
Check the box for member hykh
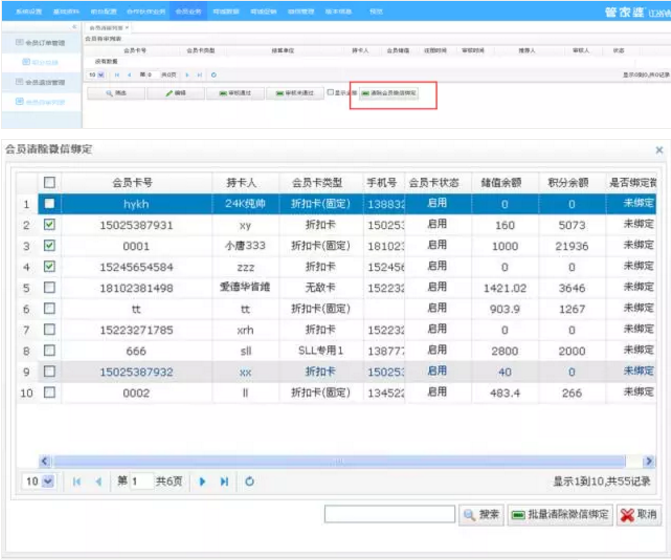coord(50,204)
